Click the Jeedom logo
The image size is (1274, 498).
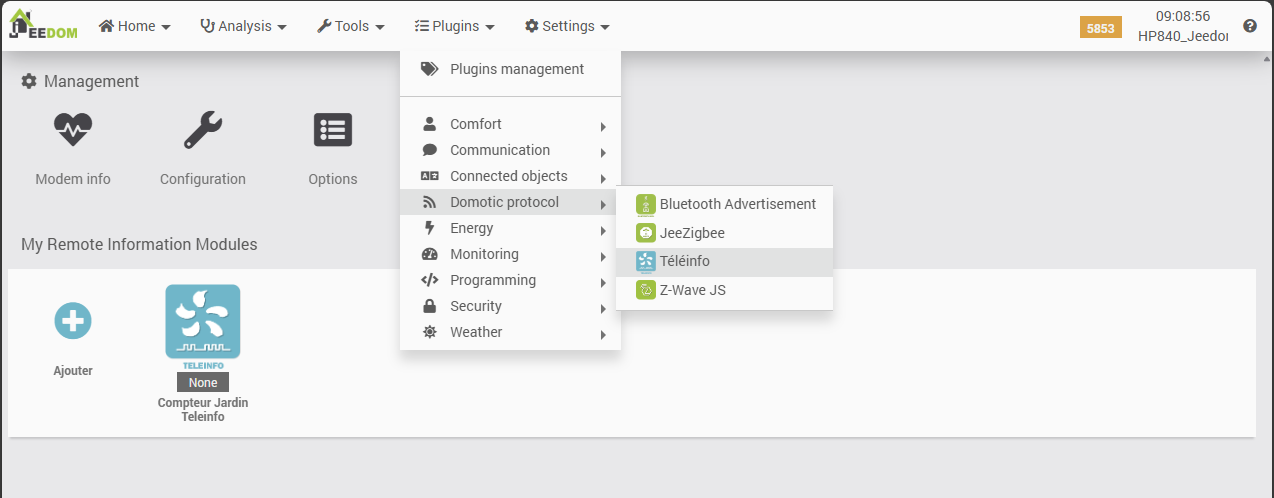click(43, 25)
